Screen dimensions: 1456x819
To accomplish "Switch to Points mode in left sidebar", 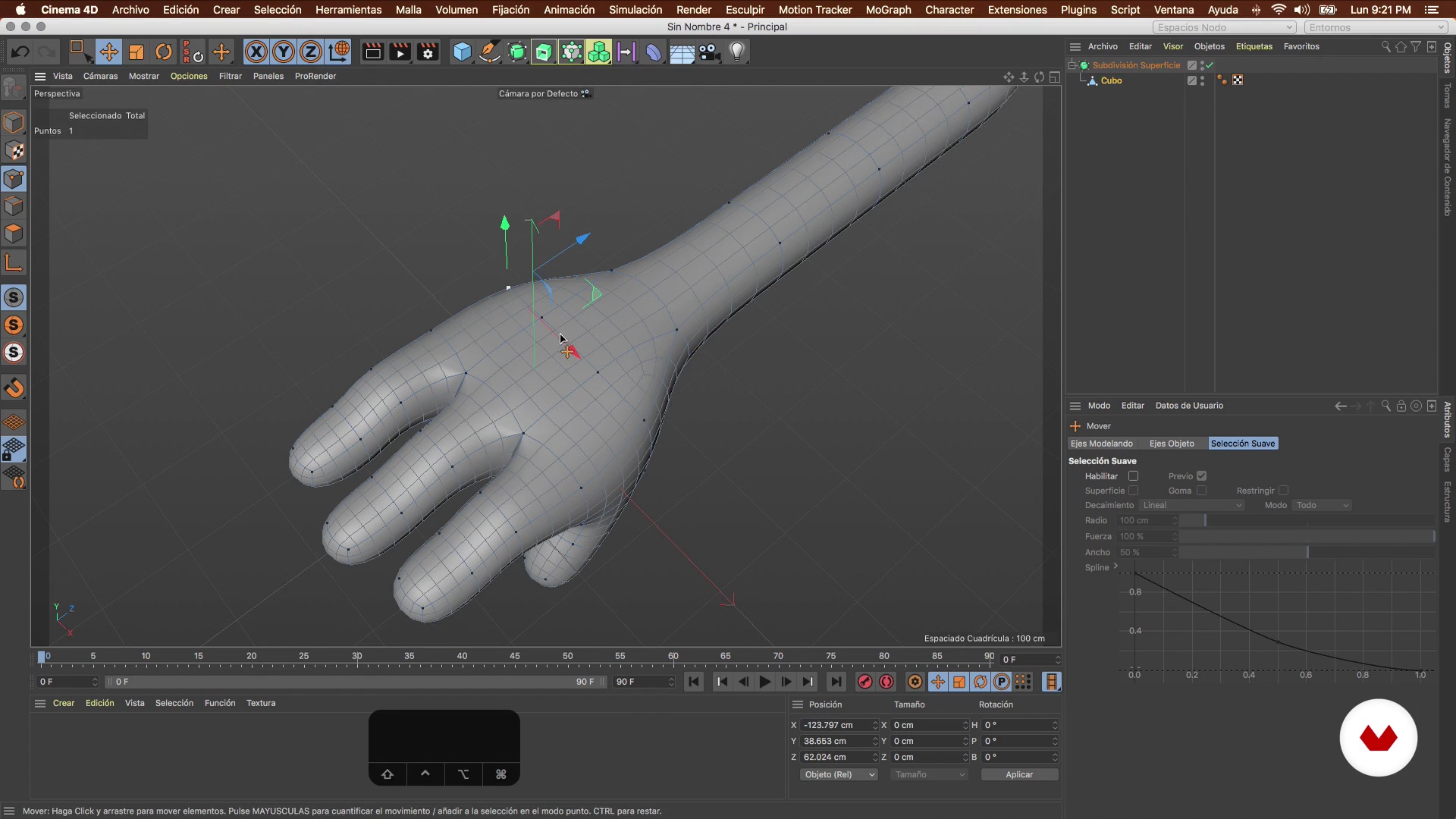I will (x=14, y=179).
